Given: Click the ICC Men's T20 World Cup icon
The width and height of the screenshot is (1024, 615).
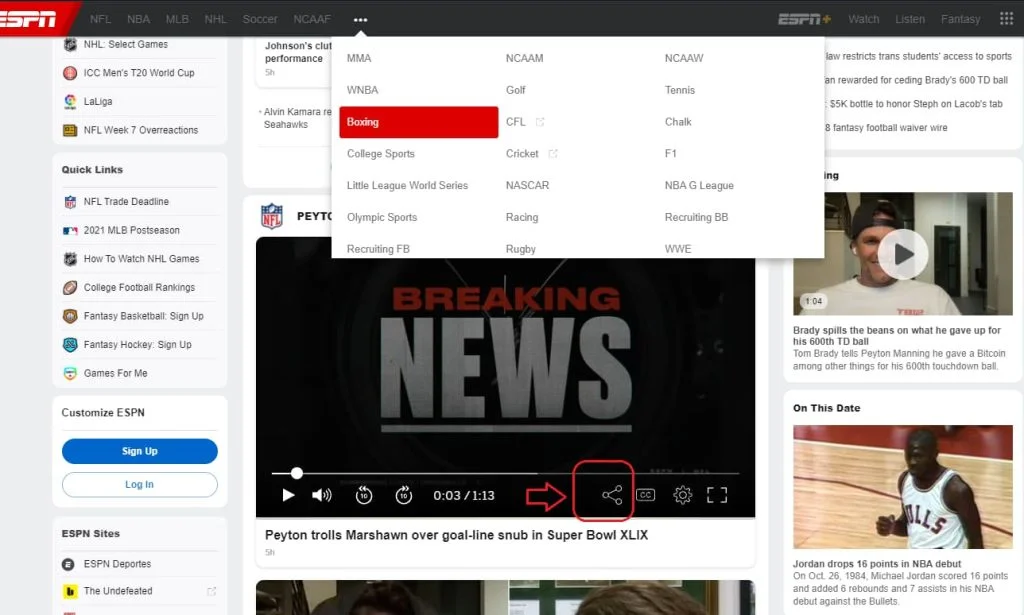Looking at the screenshot, I should pyautogui.click(x=70, y=73).
